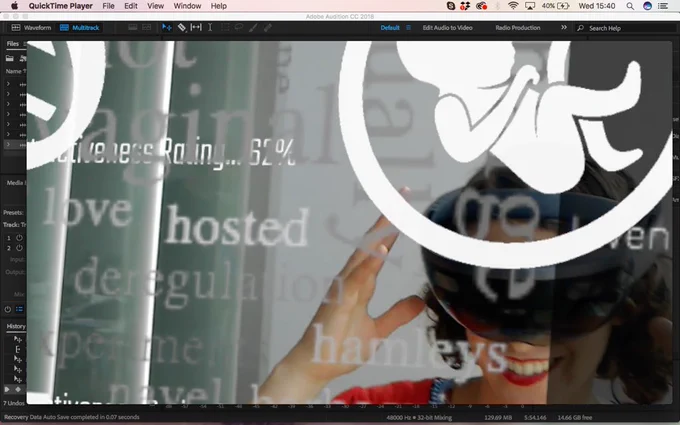Switch to Multitrack editor view

tap(80, 27)
